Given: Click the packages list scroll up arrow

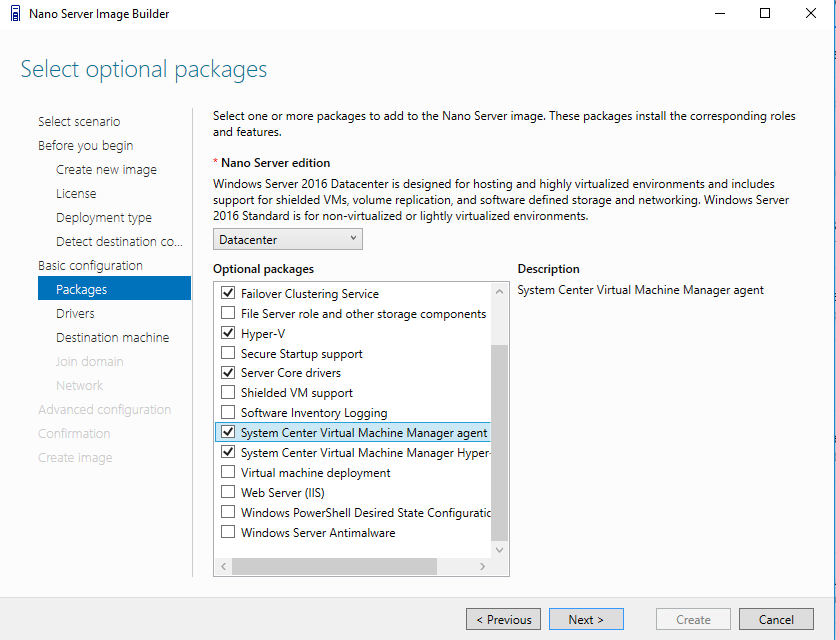Looking at the screenshot, I should pyautogui.click(x=499, y=292).
